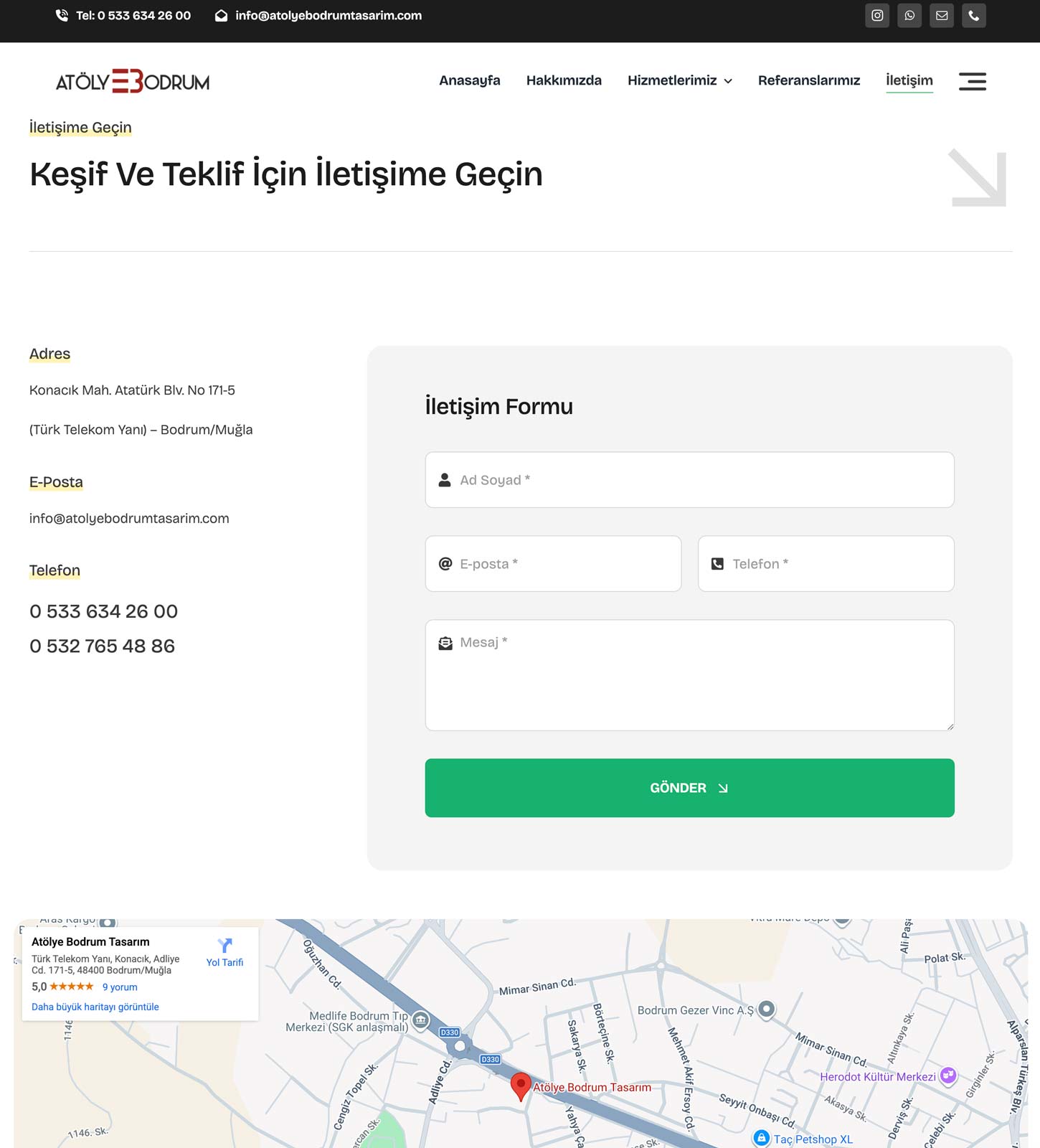The image size is (1040, 1148).
Task: Click into the E-posta input field
Action: [x=553, y=564]
